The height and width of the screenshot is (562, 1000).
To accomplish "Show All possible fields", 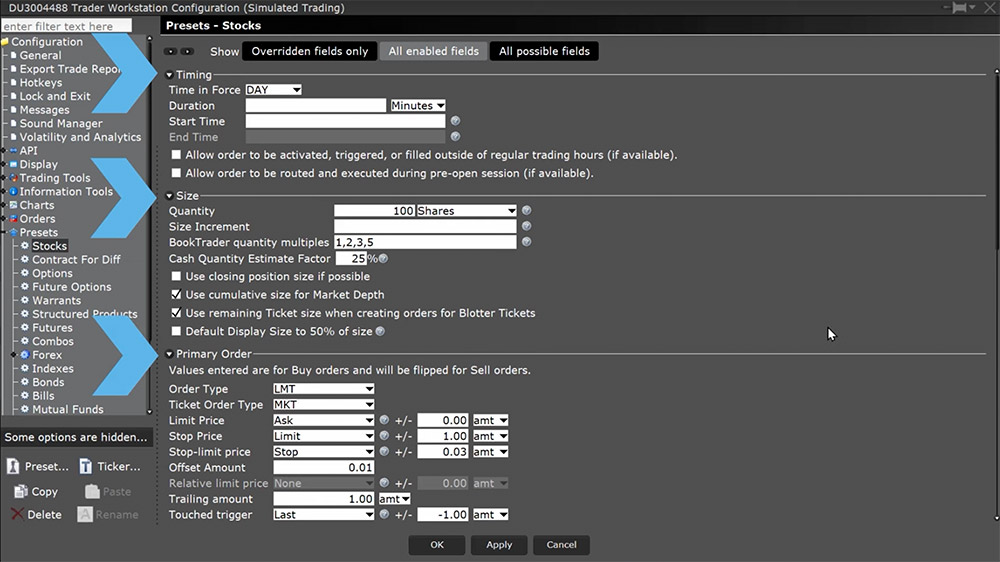I will (x=544, y=51).
